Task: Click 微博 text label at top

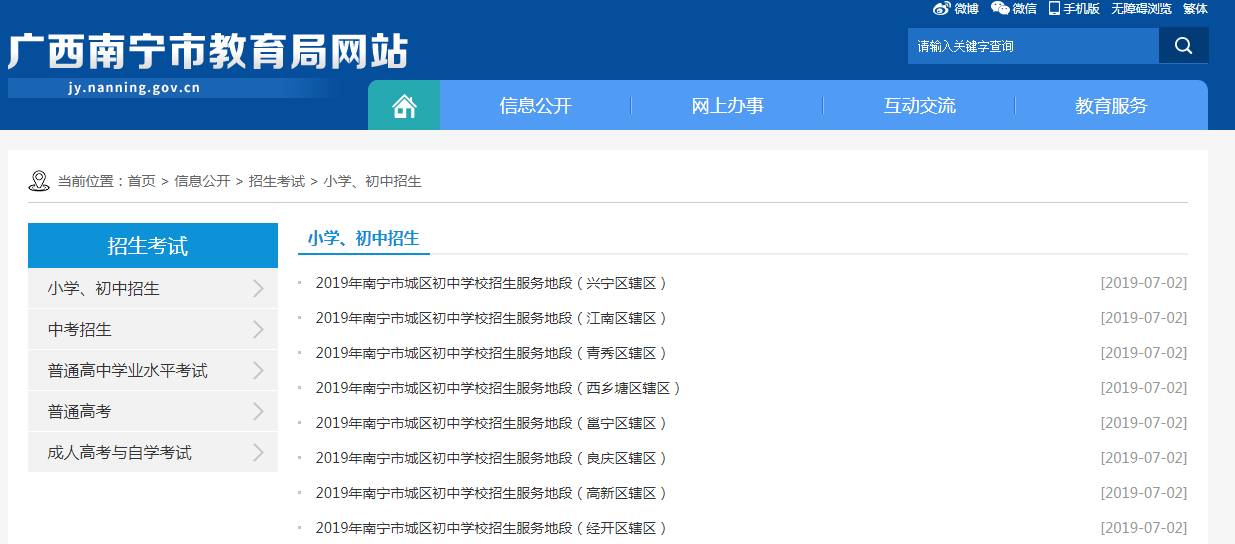Action: (966, 8)
